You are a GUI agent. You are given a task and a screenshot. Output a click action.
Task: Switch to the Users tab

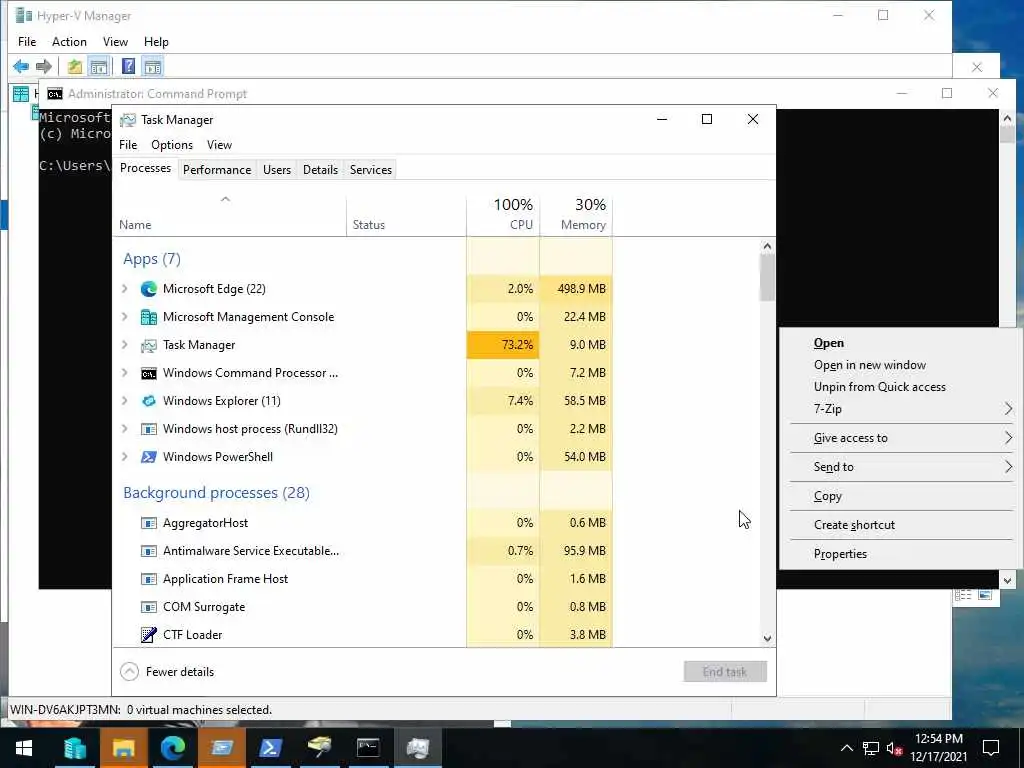277,170
